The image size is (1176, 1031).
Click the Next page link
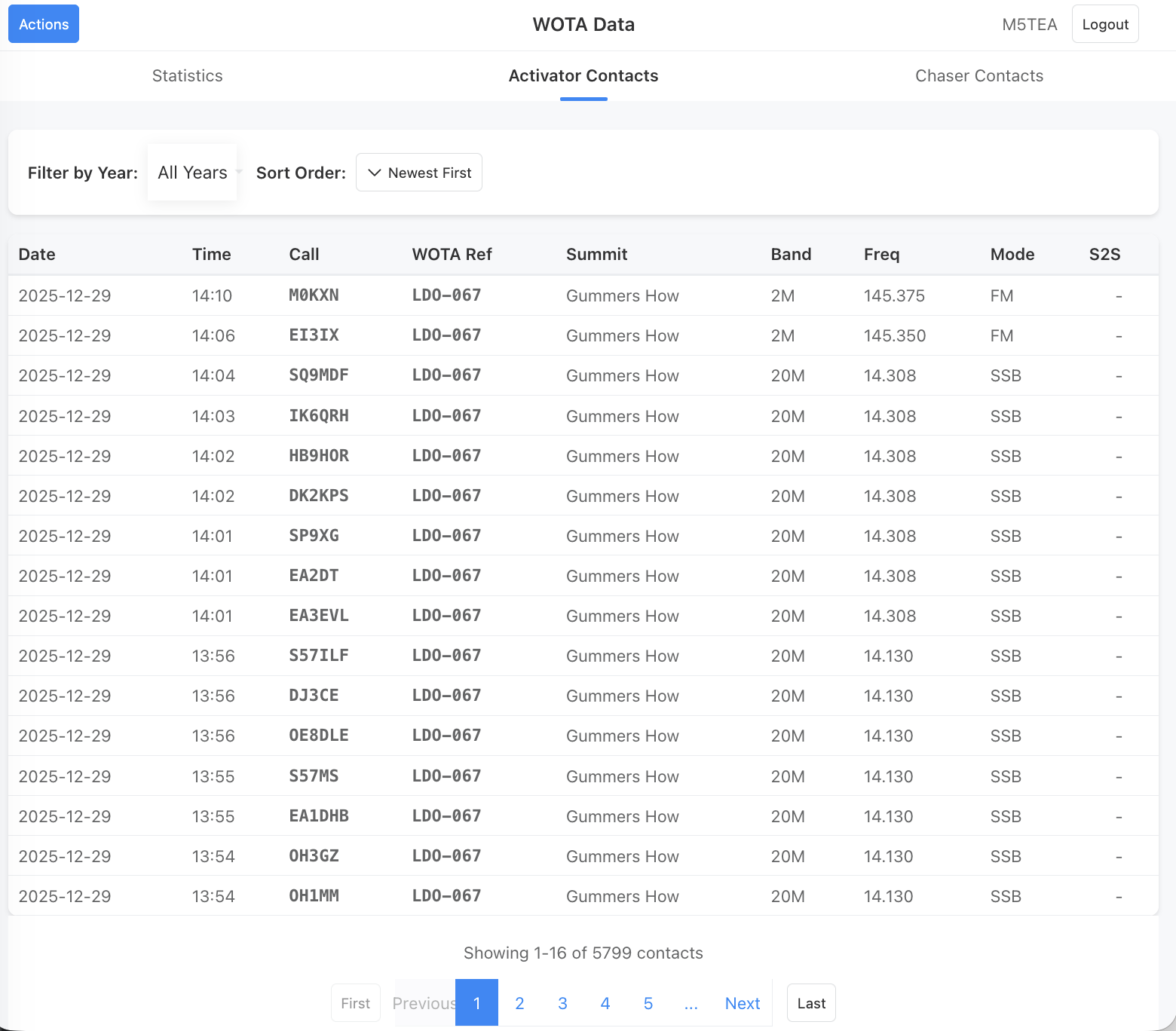pos(742,1003)
